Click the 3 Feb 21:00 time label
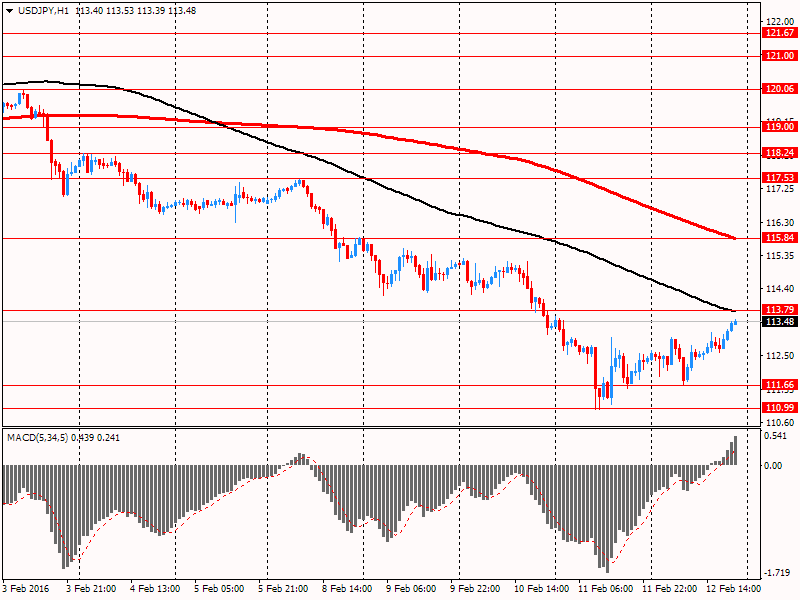The height and width of the screenshot is (600, 800). [x=91, y=589]
